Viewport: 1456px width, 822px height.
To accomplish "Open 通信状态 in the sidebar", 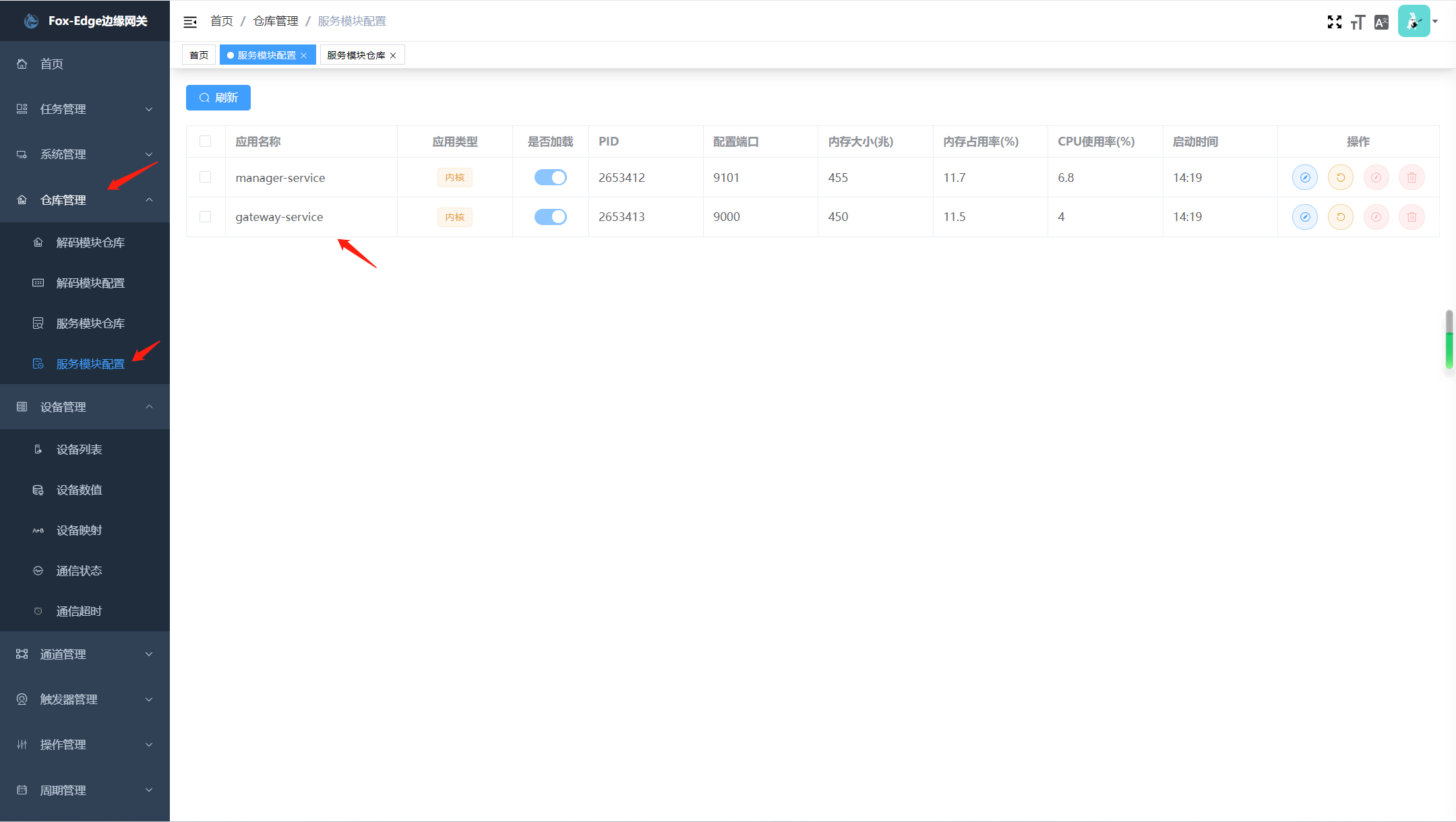I will pyautogui.click(x=85, y=571).
